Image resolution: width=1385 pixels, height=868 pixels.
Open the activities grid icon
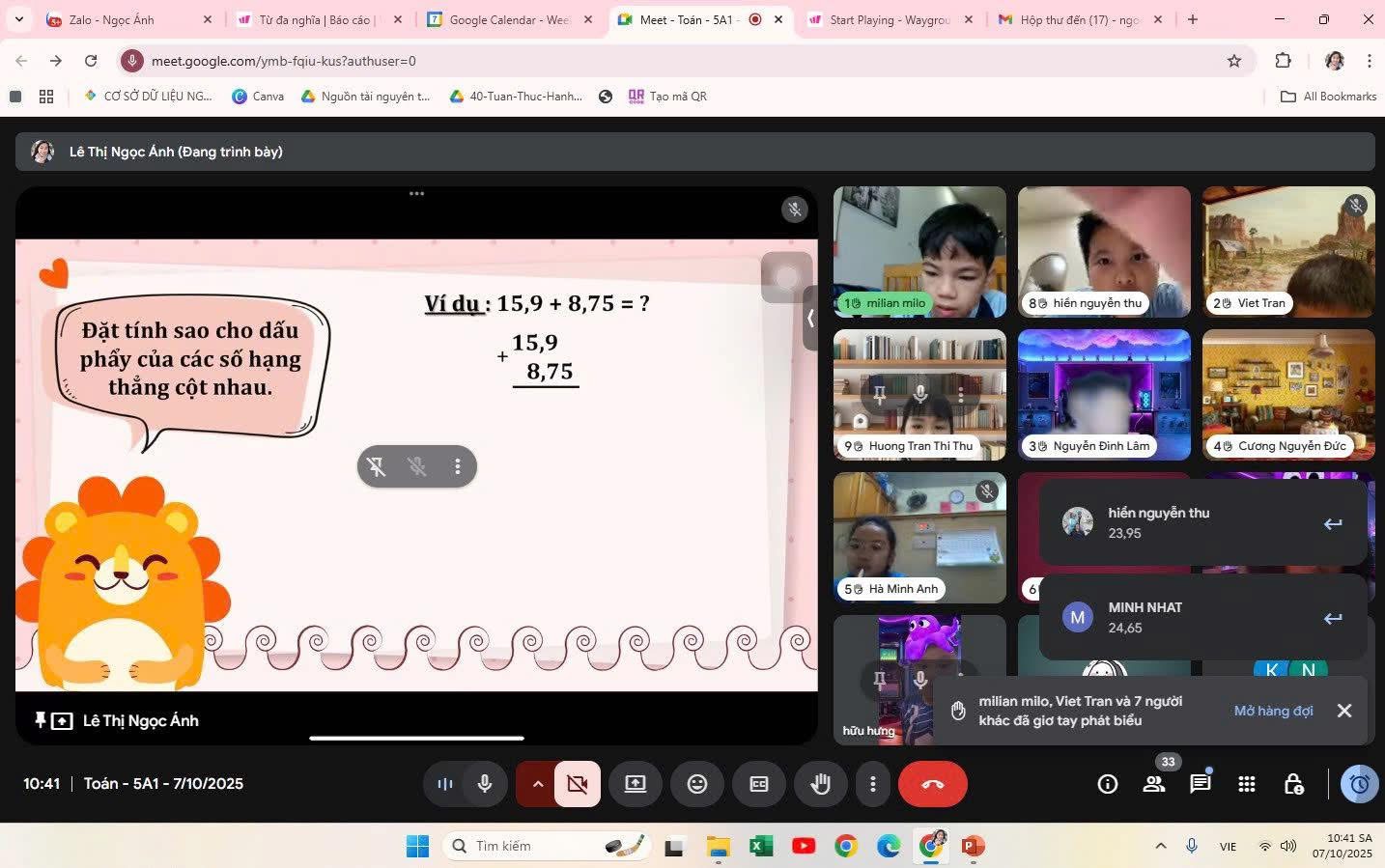click(1246, 784)
